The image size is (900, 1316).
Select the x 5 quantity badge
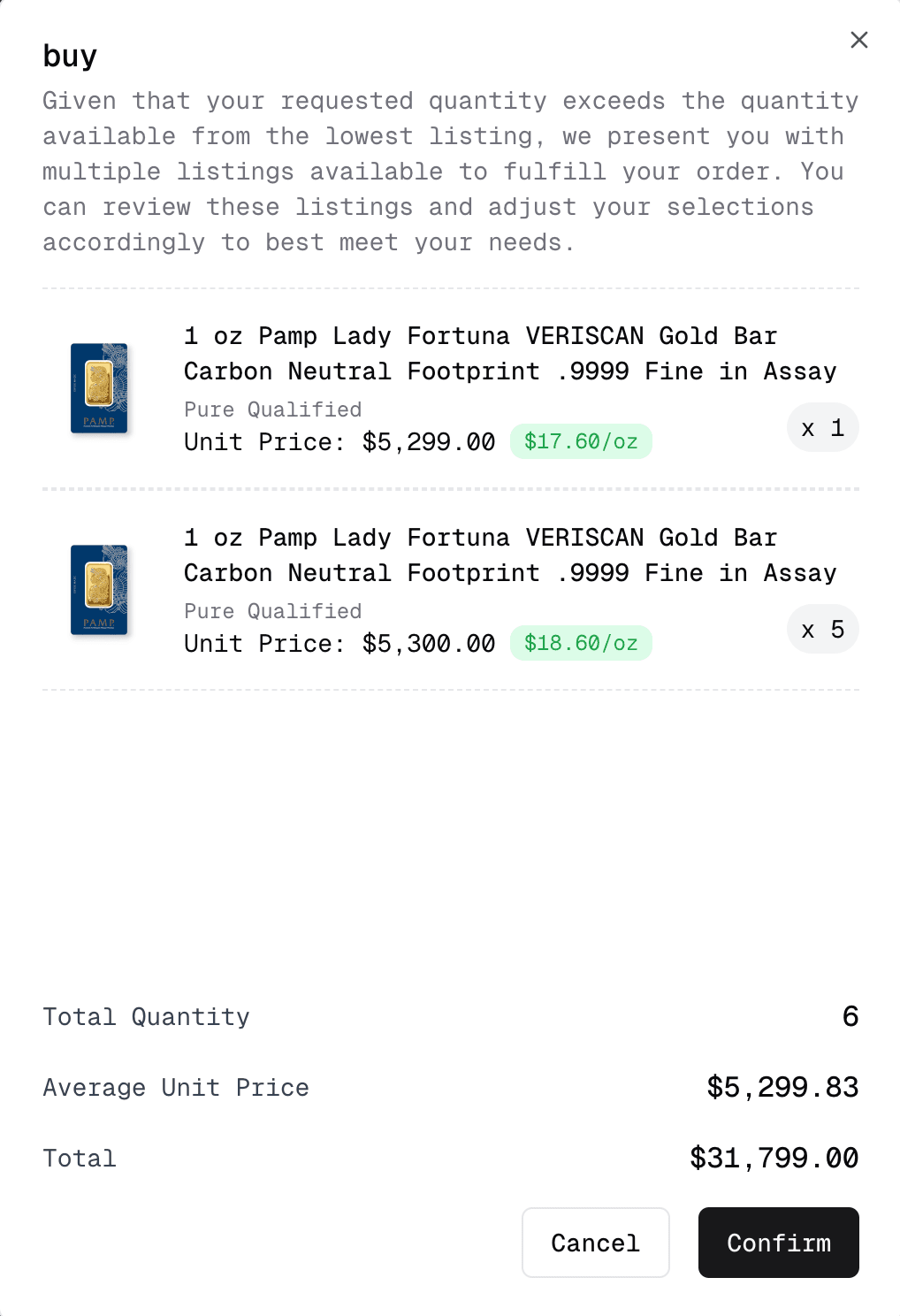(821, 629)
